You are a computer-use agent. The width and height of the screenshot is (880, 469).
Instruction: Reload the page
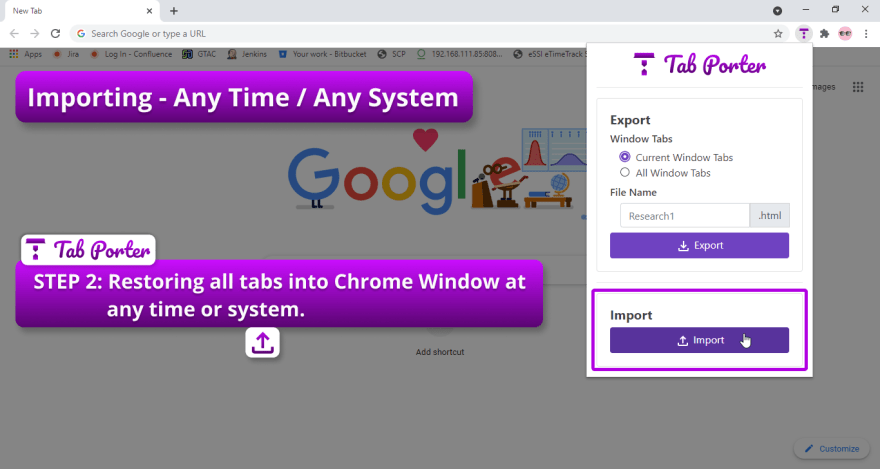point(55,34)
